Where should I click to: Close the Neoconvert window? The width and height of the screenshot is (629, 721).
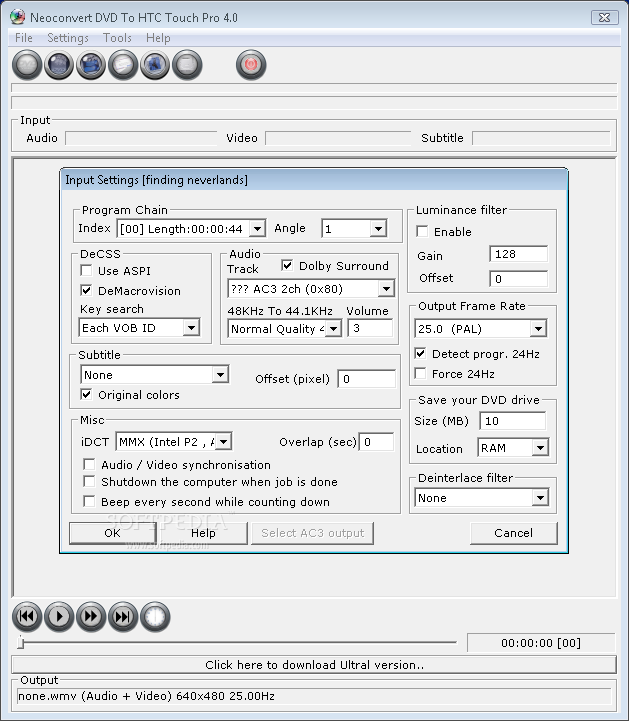pos(605,17)
